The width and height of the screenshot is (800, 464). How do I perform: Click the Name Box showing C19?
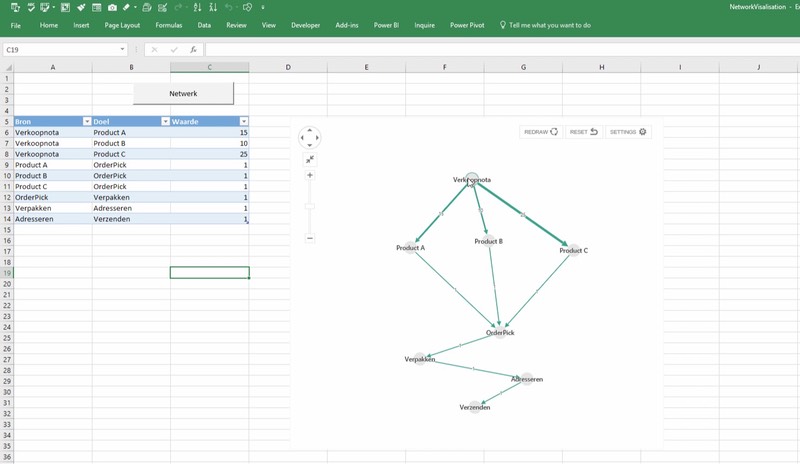pos(60,50)
